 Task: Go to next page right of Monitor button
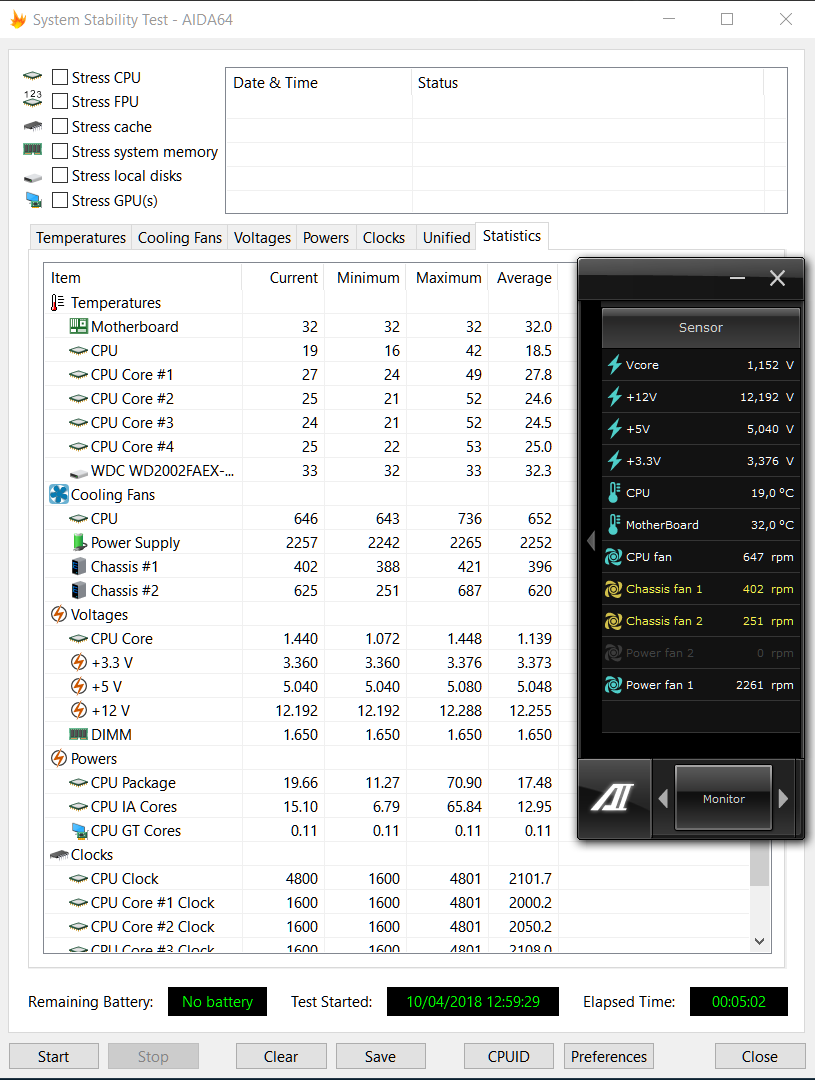783,798
